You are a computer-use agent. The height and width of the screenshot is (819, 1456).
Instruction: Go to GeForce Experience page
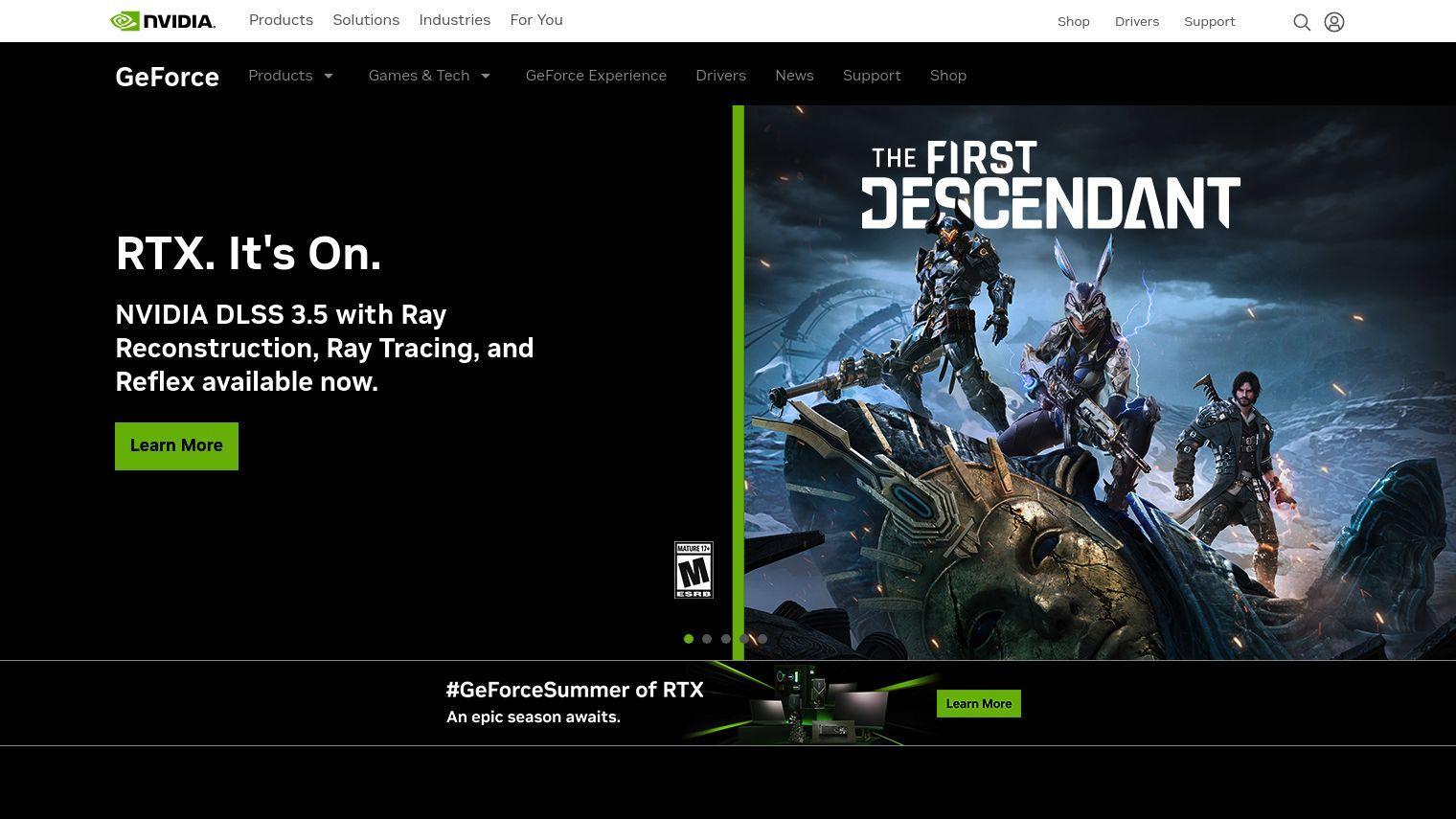(x=596, y=76)
